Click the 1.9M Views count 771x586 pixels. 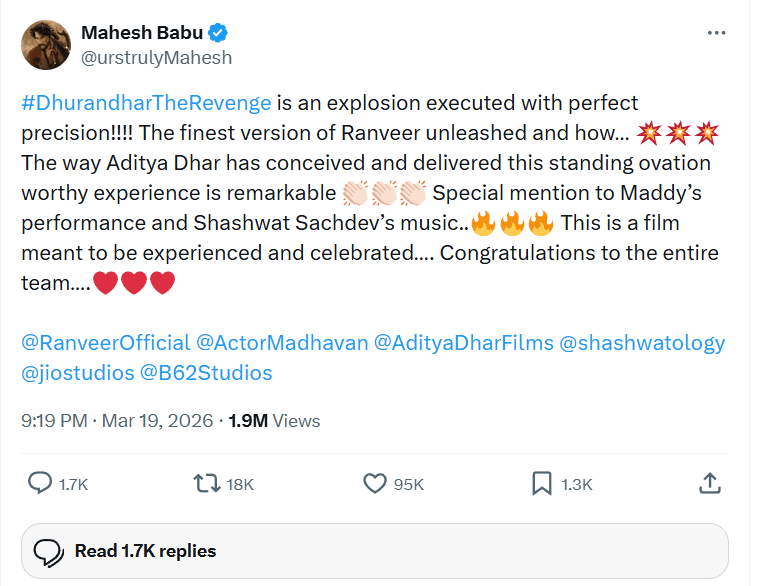(274, 421)
